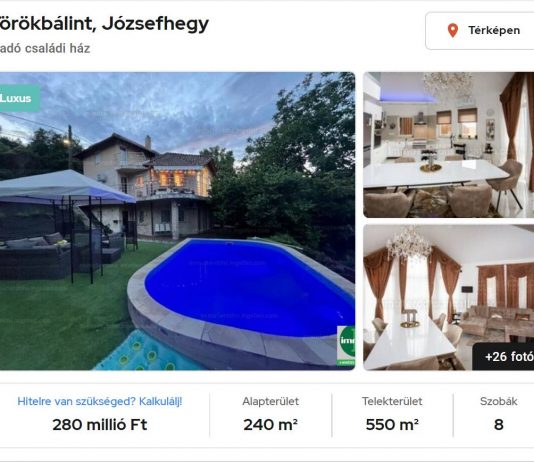Click the 550 m² plot size value
This screenshot has width=534, height=462.
pyautogui.click(x=392, y=425)
